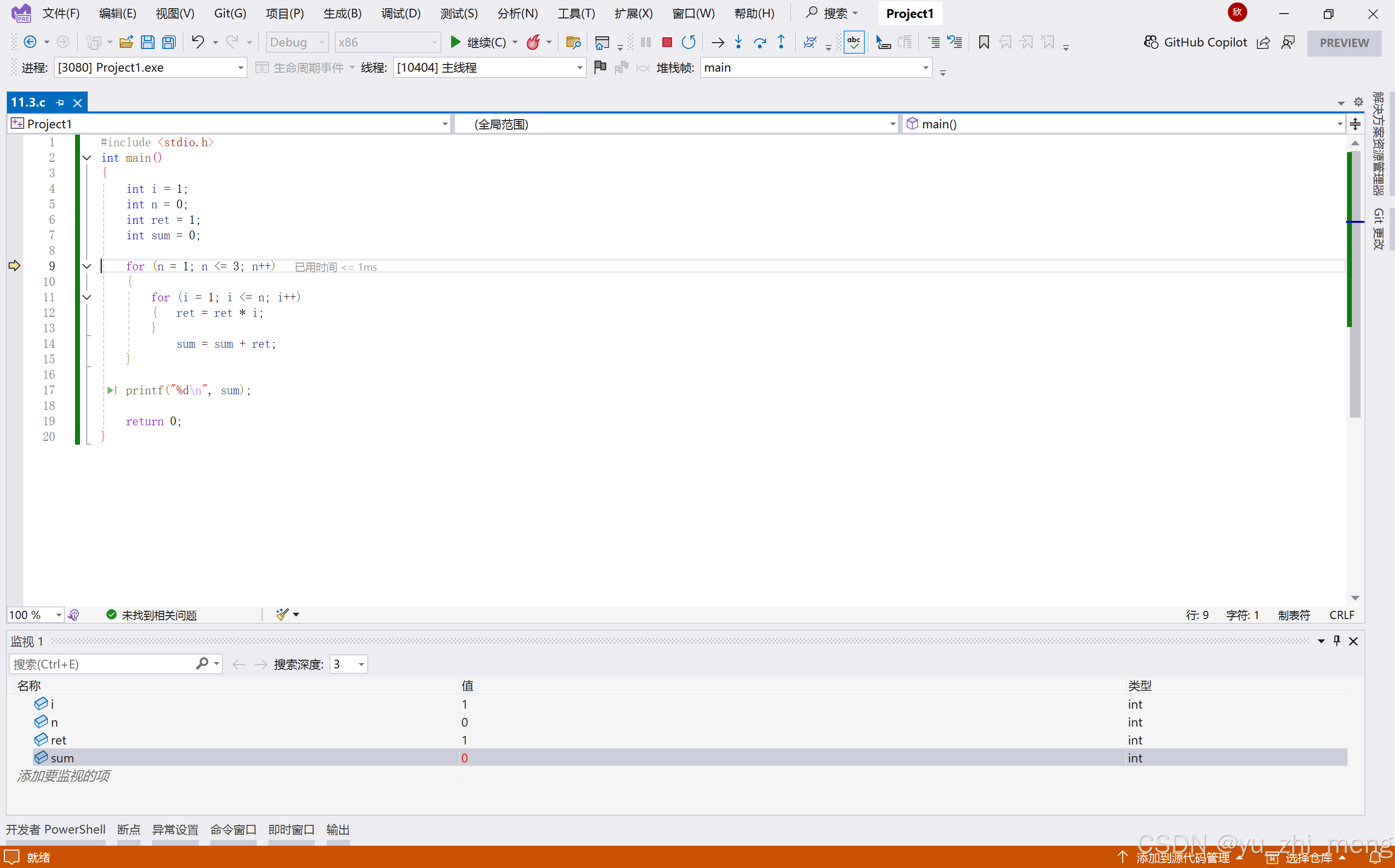1395x868 pixels.
Task: Click the Step Into arrow icon
Action: coord(738,43)
